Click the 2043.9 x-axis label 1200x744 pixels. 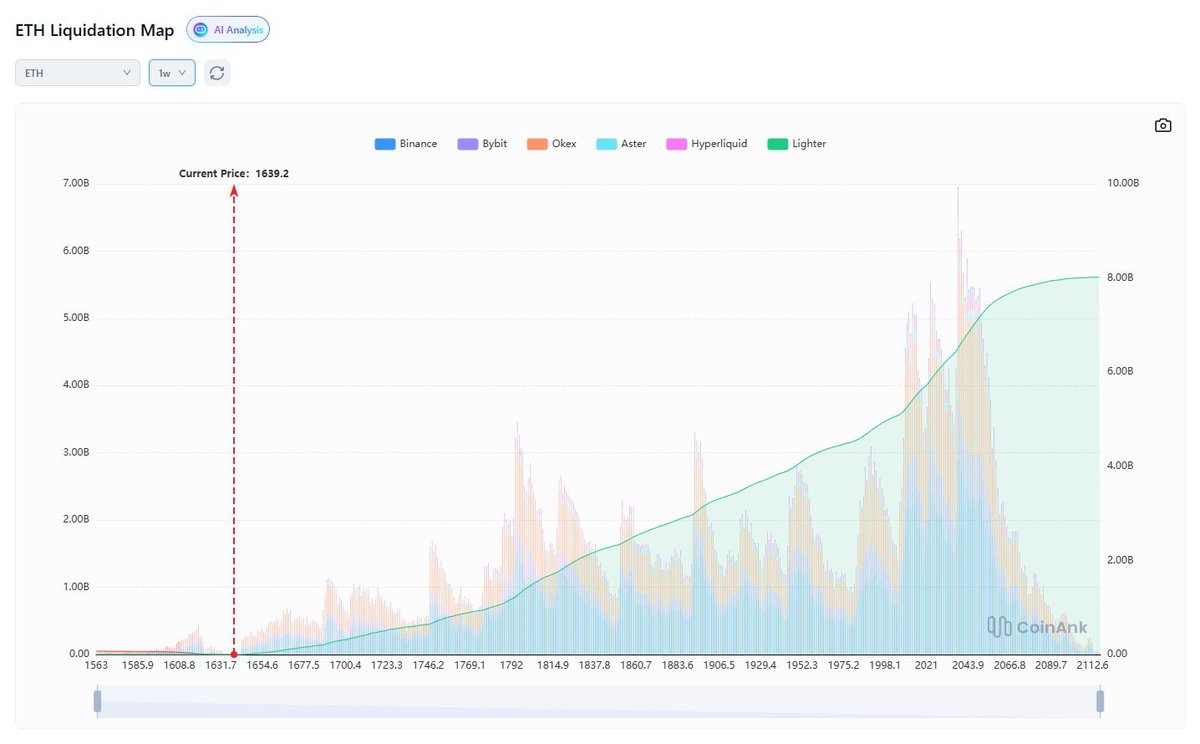tap(968, 665)
